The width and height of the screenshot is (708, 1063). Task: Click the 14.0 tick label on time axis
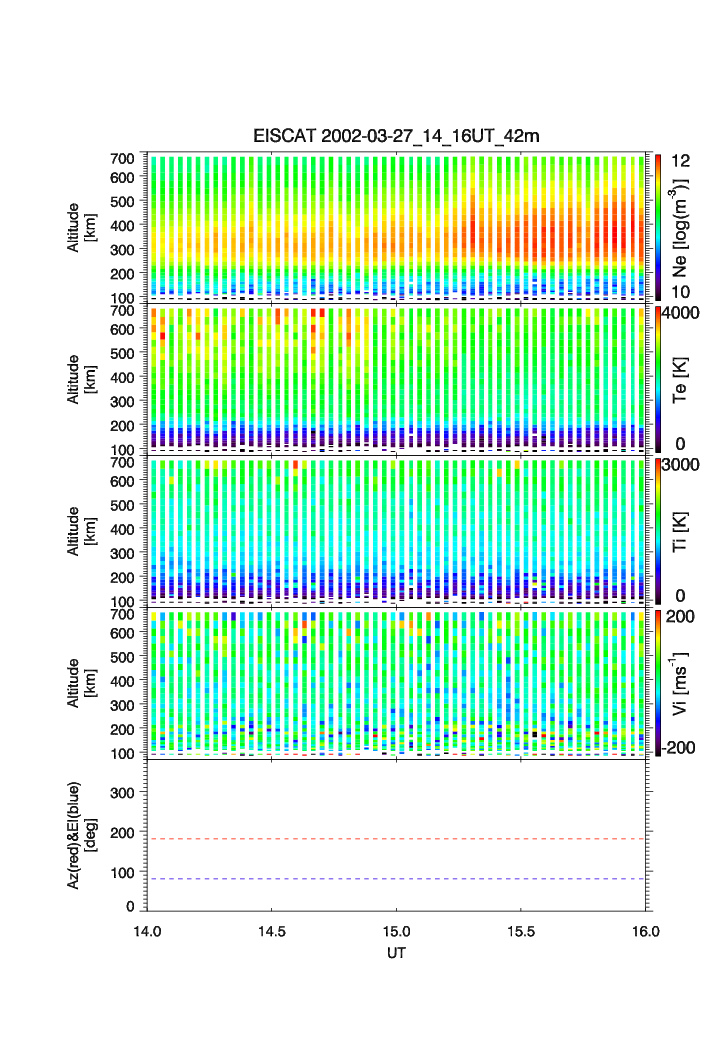(148, 931)
